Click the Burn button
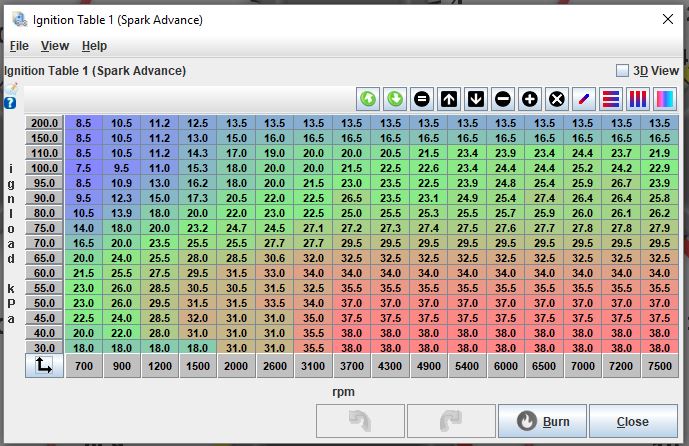The image size is (689, 446). tap(541, 421)
